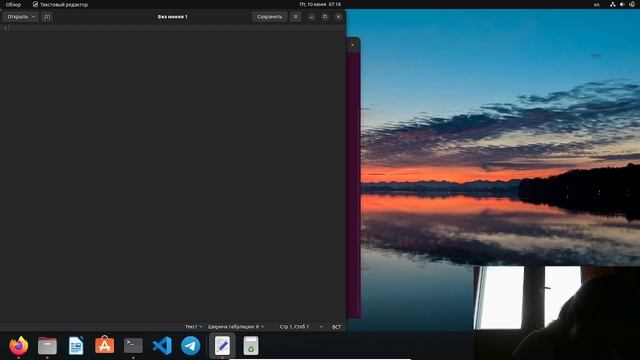Close the purple window behind the editor
Viewport: 640px width, 360px height.
pos(353,45)
